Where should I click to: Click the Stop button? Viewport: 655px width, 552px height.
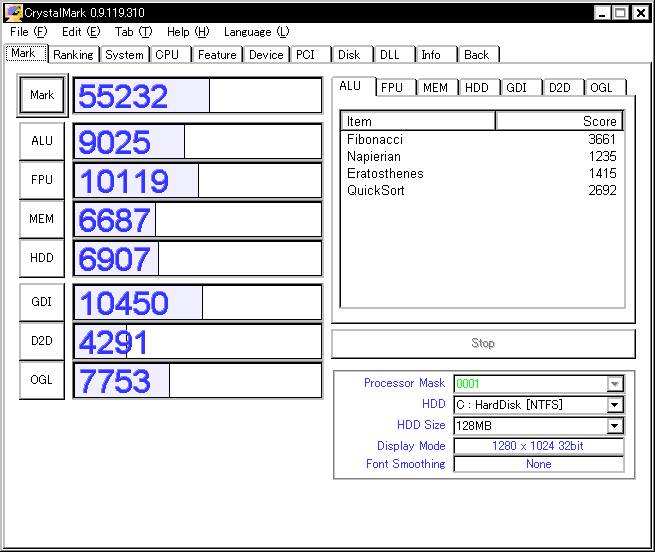pos(483,343)
